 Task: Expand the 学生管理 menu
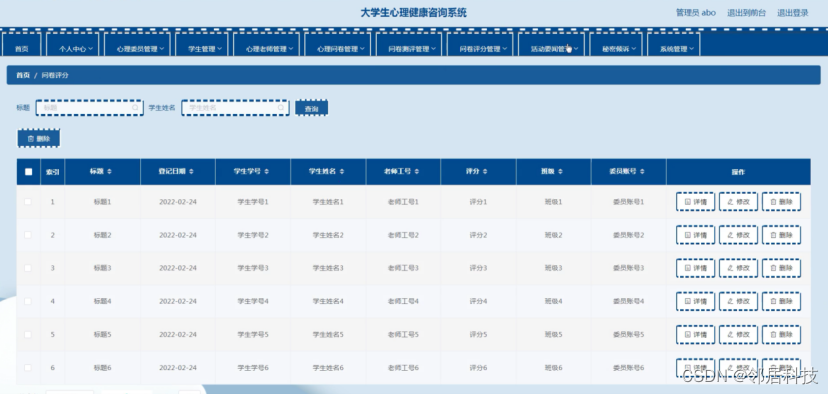click(x=202, y=45)
